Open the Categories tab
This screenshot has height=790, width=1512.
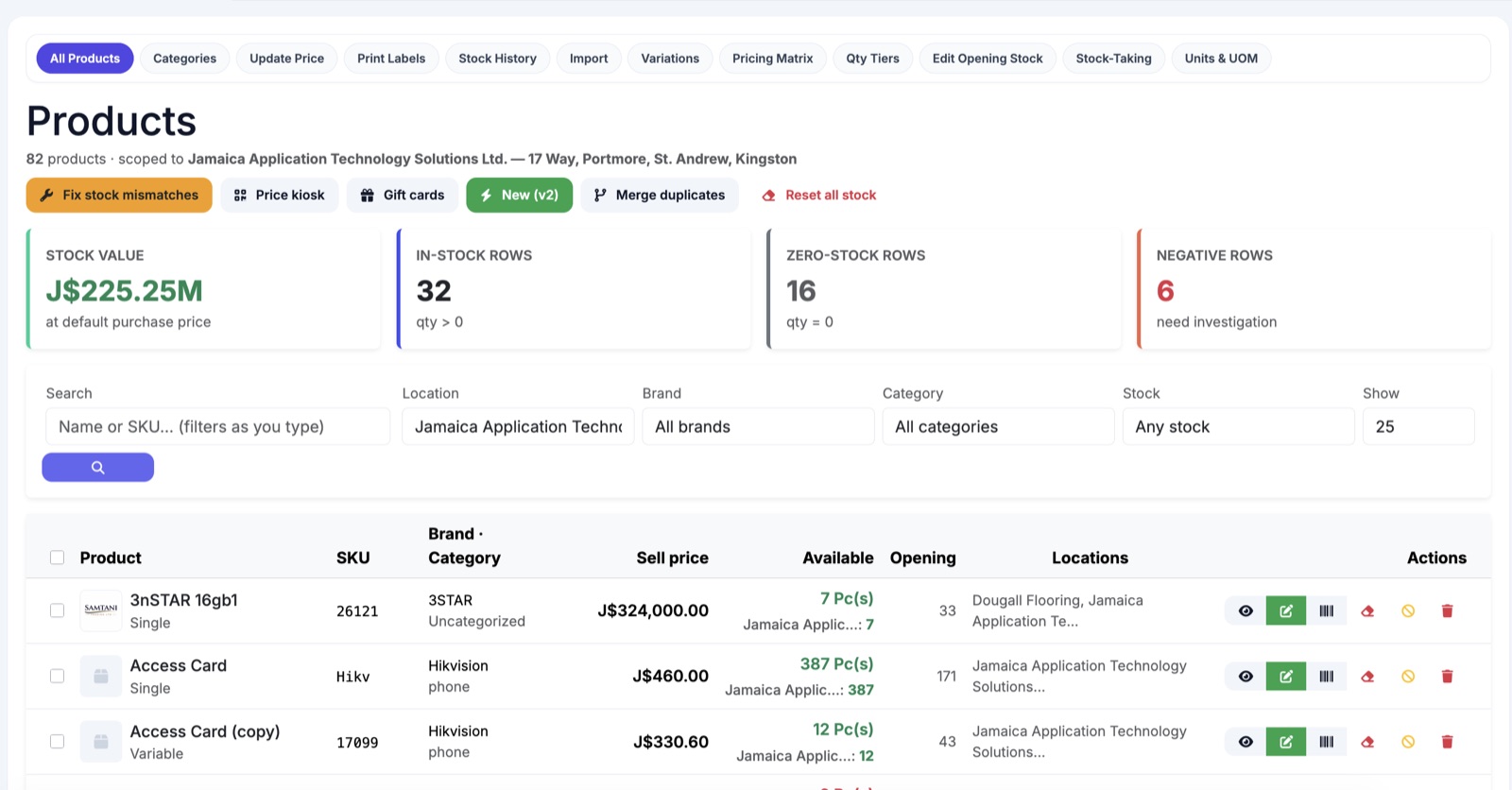pos(184,59)
